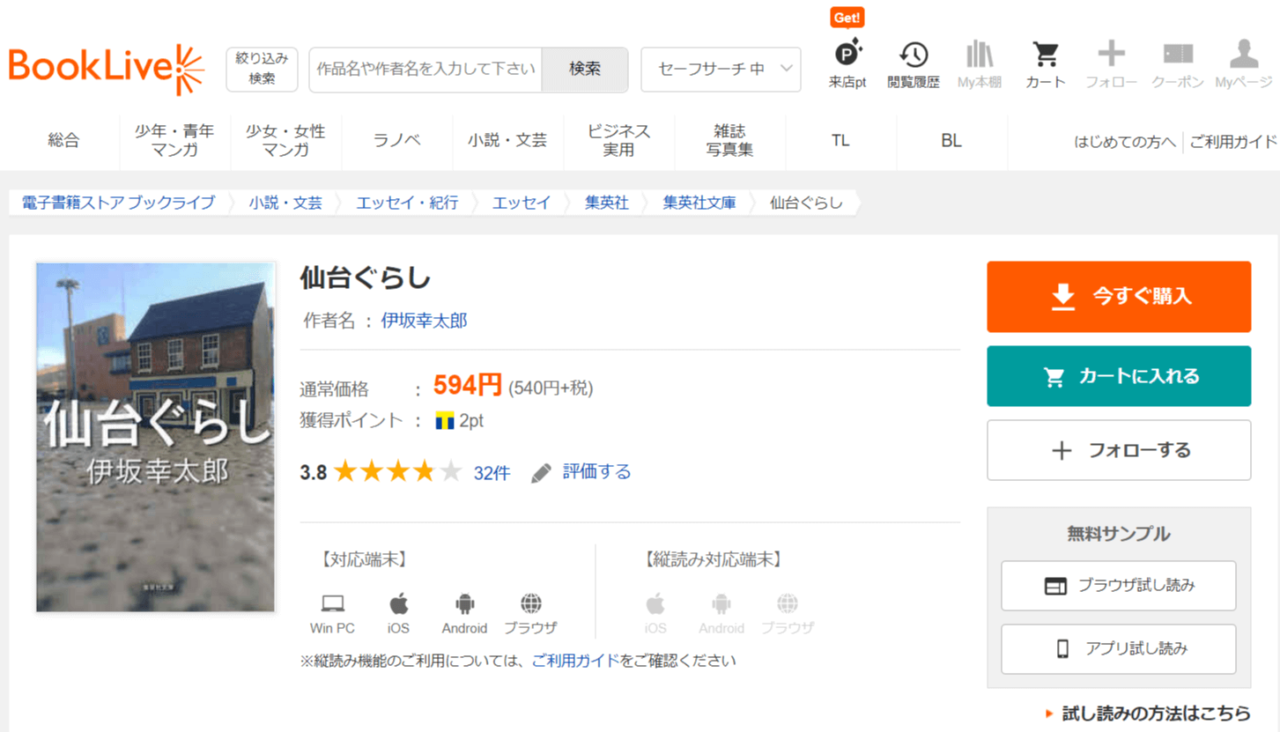Select the BL tab
The width and height of the screenshot is (1280, 732).
pos(951,141)
